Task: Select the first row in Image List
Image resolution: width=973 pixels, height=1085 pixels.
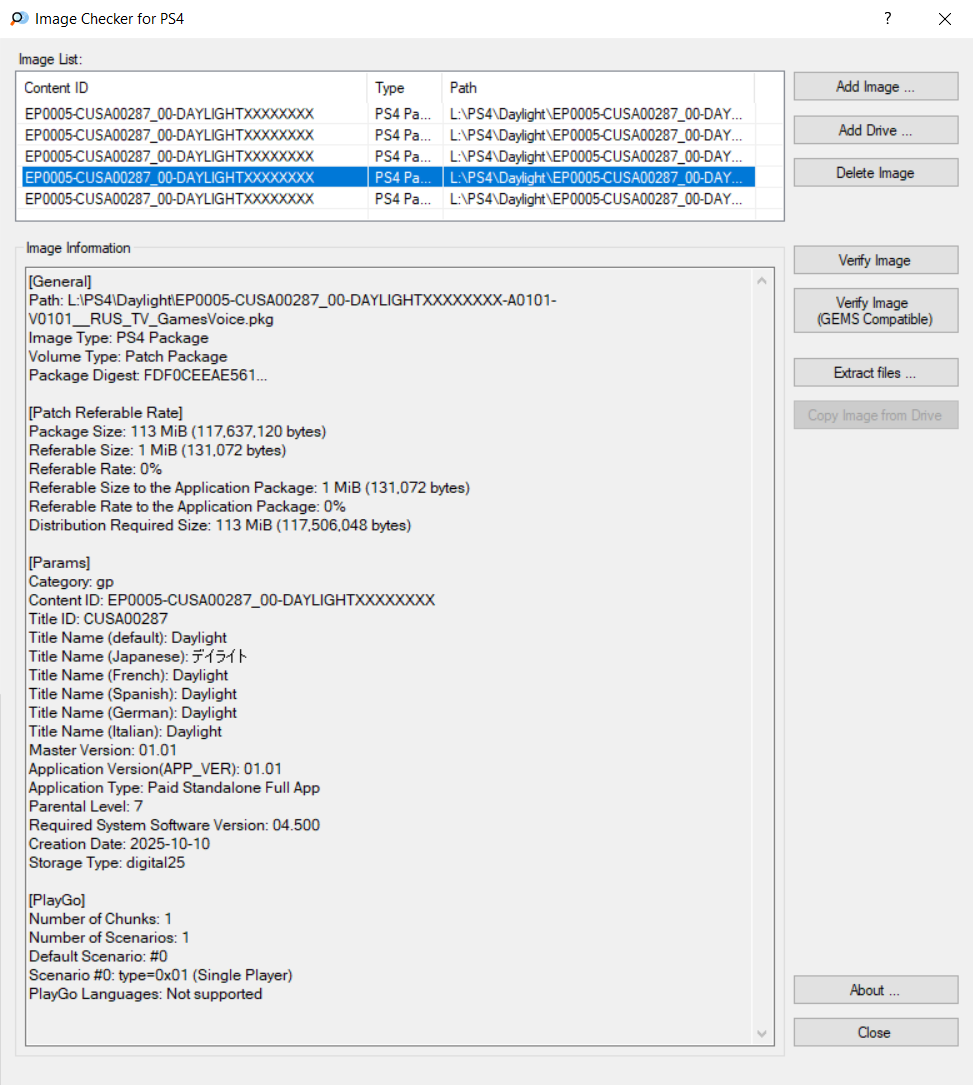Action: tap(170, 114)
